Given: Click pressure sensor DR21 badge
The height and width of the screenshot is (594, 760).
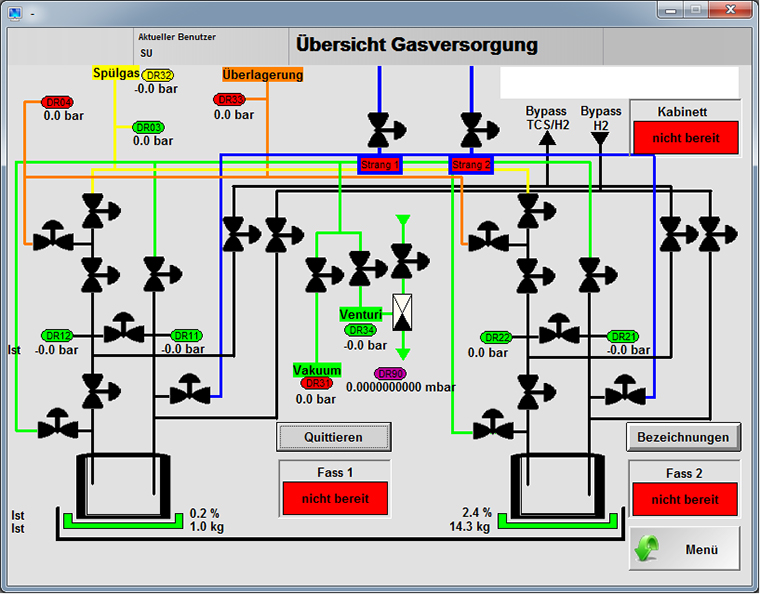Looking at the screenshot, I should 623,336.
